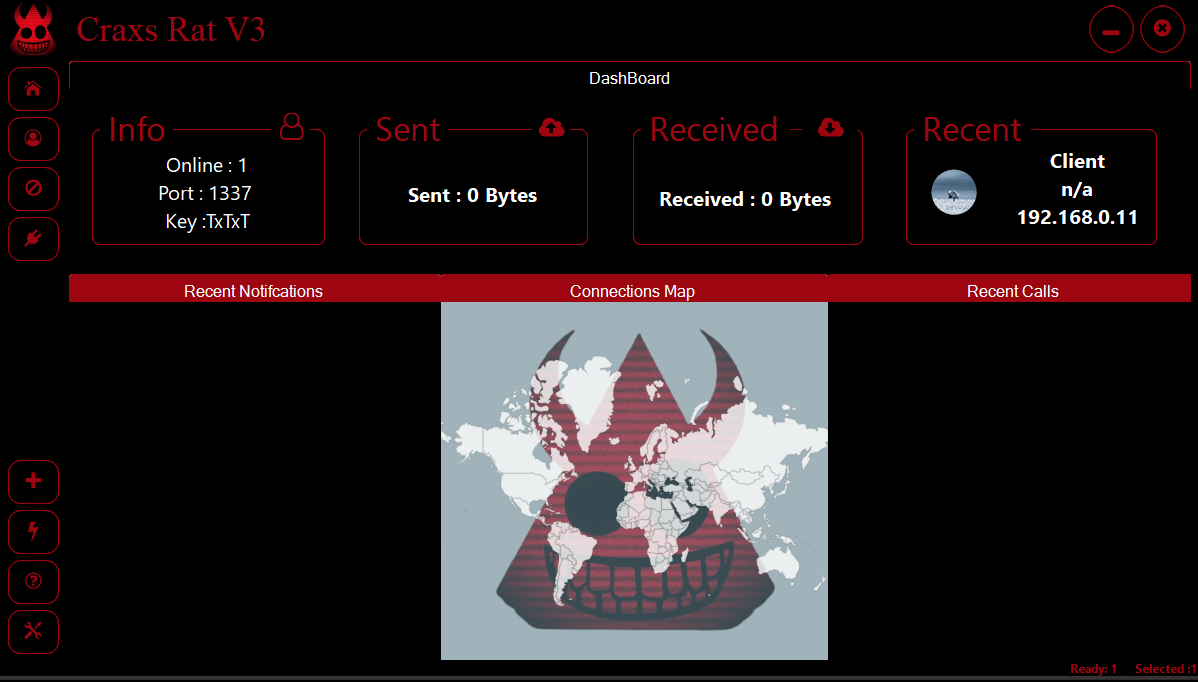Open the help question mark icon
Viewport: 1198px width, 682px height.
pos(33,581)
